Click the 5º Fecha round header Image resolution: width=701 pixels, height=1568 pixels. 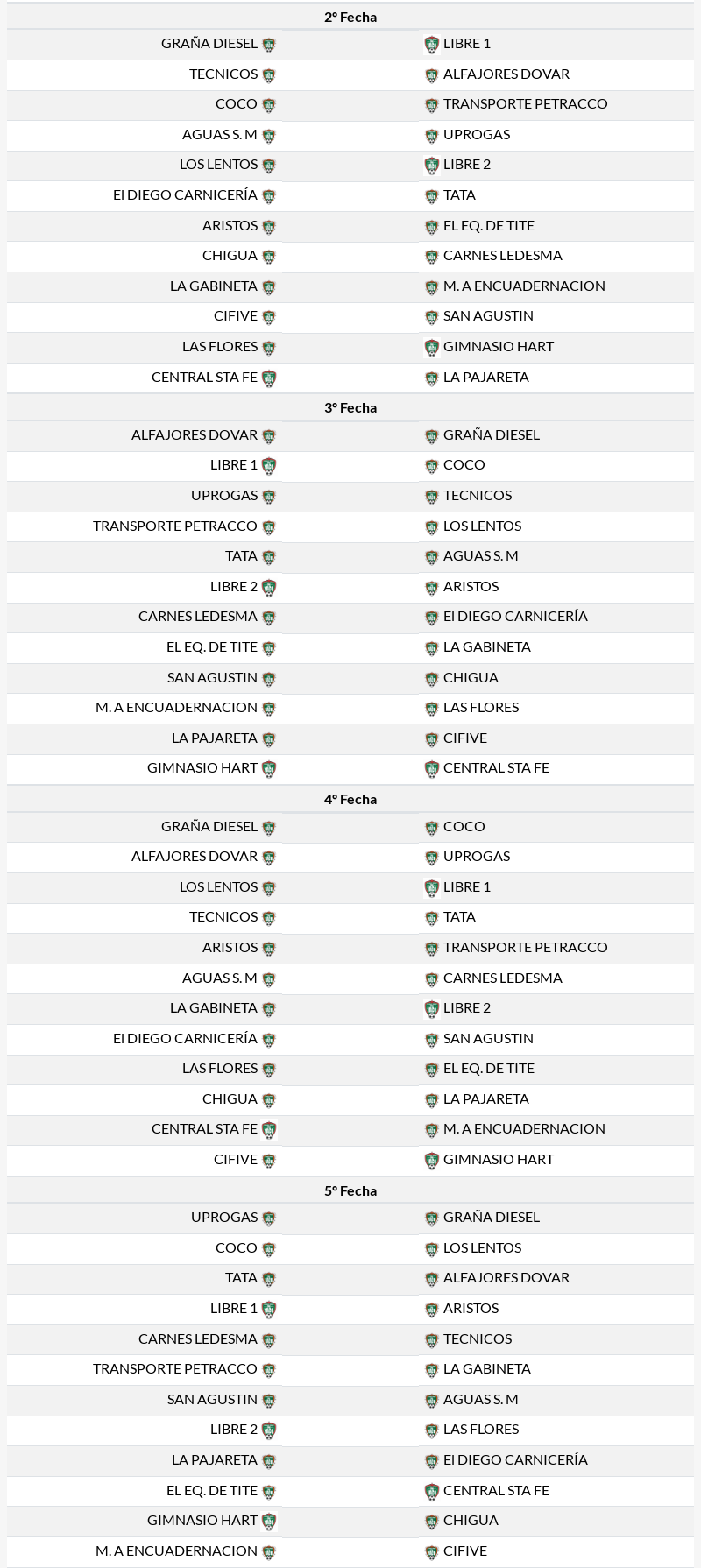click(x=350, y=1191)
